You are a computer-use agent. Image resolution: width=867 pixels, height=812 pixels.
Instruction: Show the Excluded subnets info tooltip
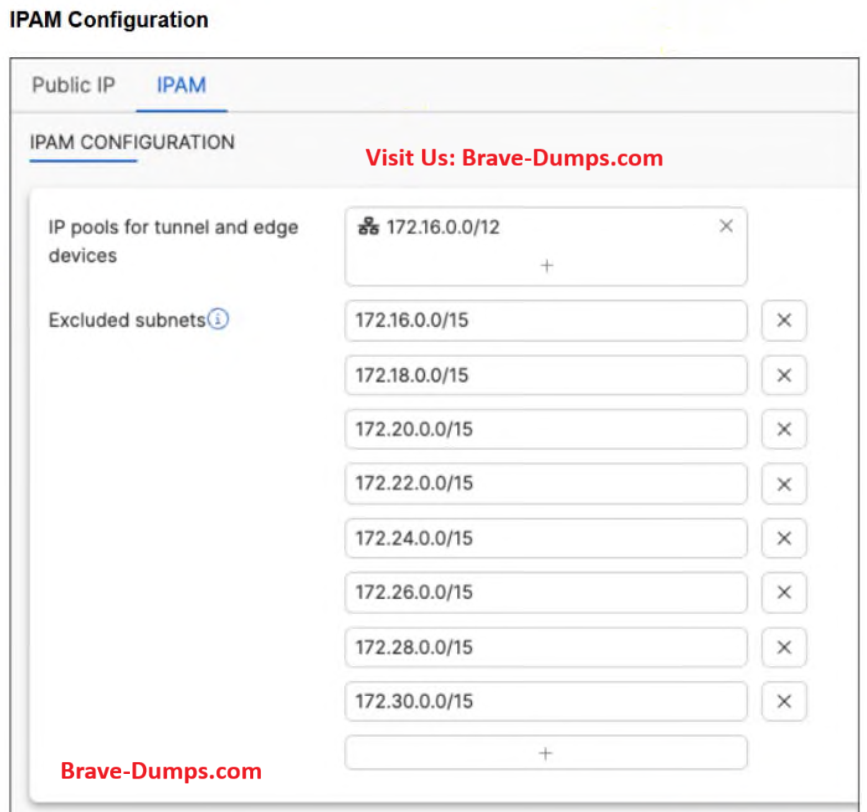coord(219,320)
